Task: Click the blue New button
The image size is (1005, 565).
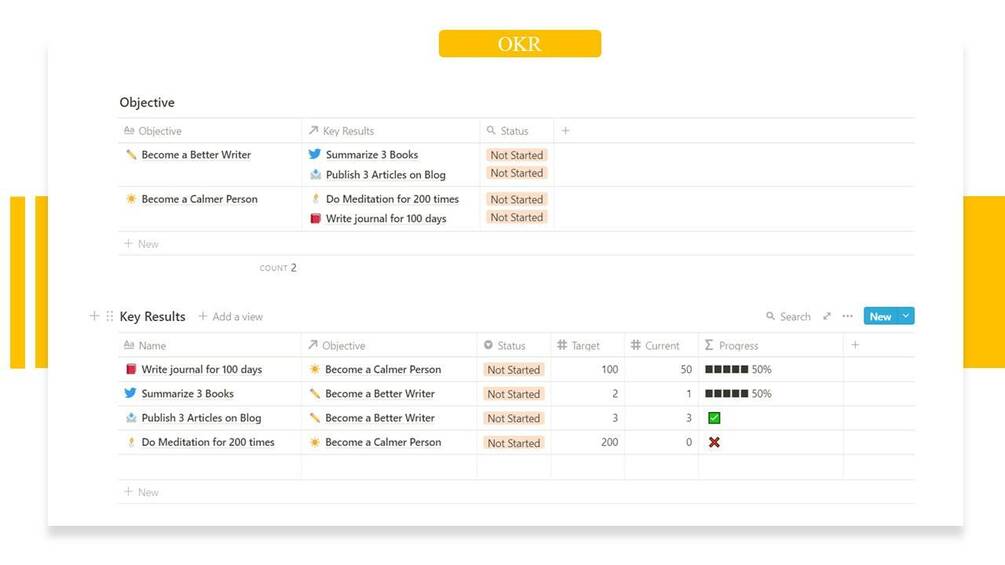Action: 880,316
